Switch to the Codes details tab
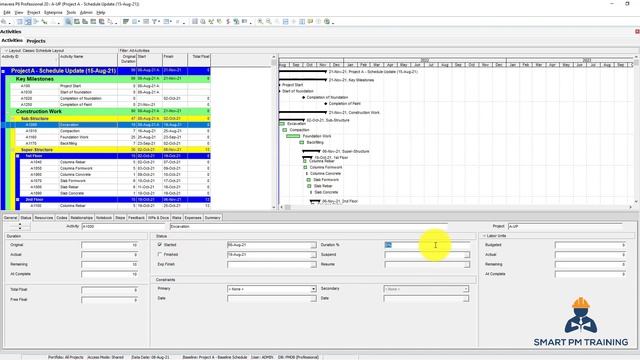The height and width of the screenshot is (360, 640). pos(62,218)
